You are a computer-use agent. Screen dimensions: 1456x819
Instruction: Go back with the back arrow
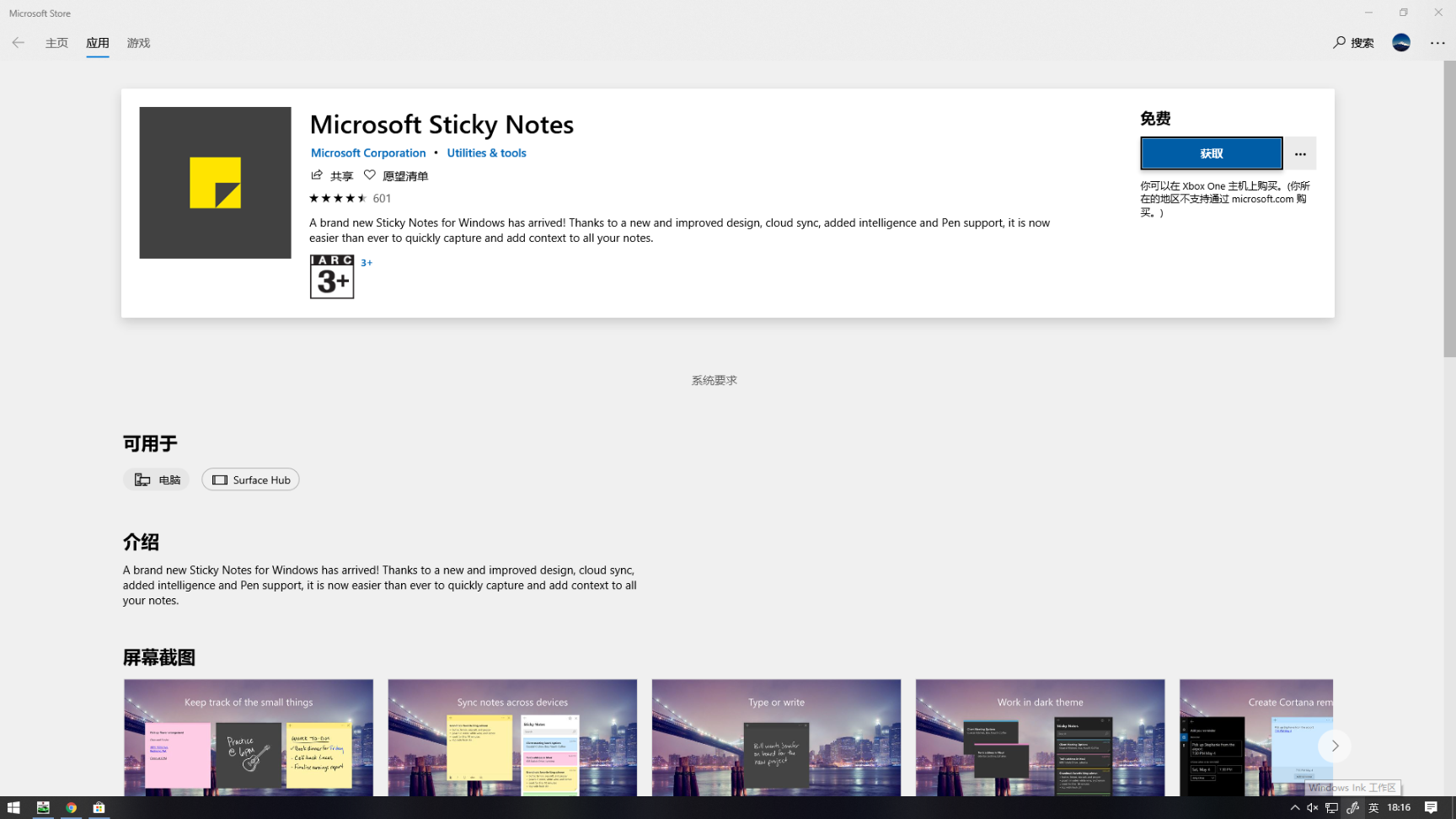(19, 43)
